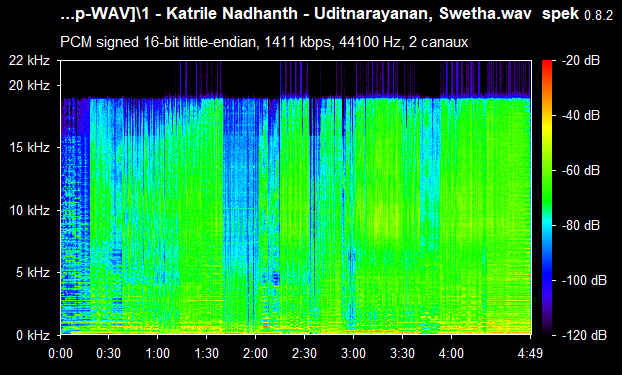Click the spek version label 0.8.2
This screenshot has height=375, width=622.
[x=599, y=15]
